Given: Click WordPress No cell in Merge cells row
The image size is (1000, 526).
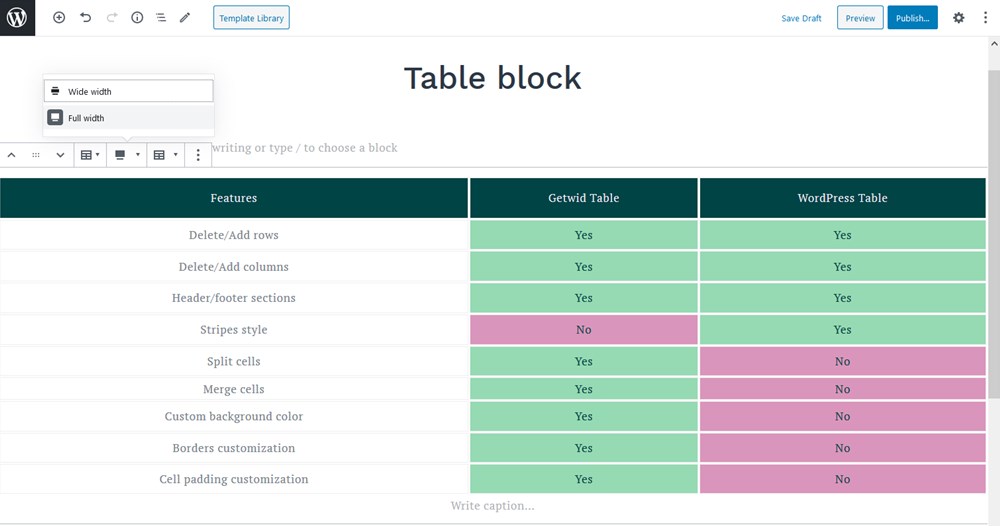Looking at the screenshot, I should coord(842,389).
